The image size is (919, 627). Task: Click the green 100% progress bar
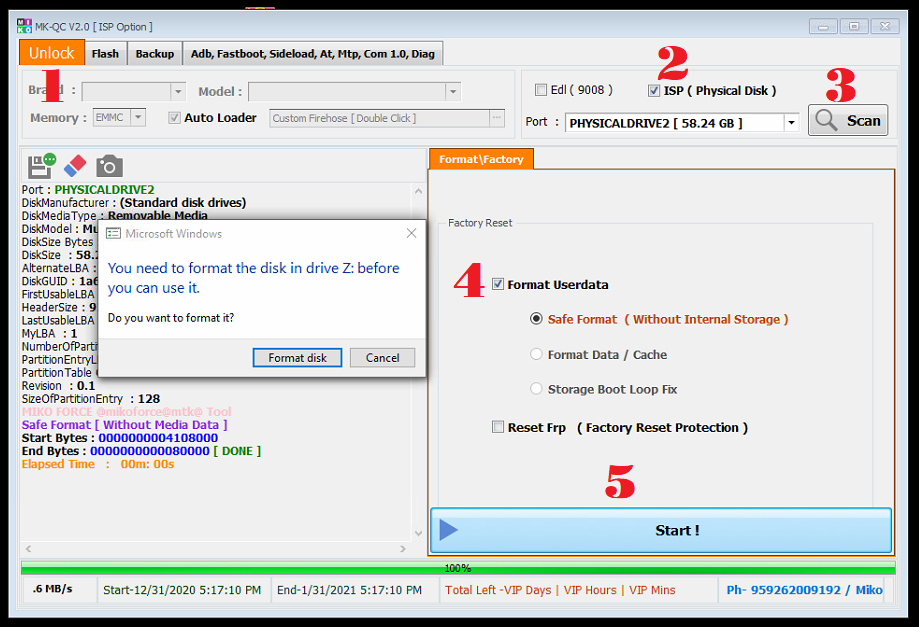pyautogui.click(x=458, y=568)
